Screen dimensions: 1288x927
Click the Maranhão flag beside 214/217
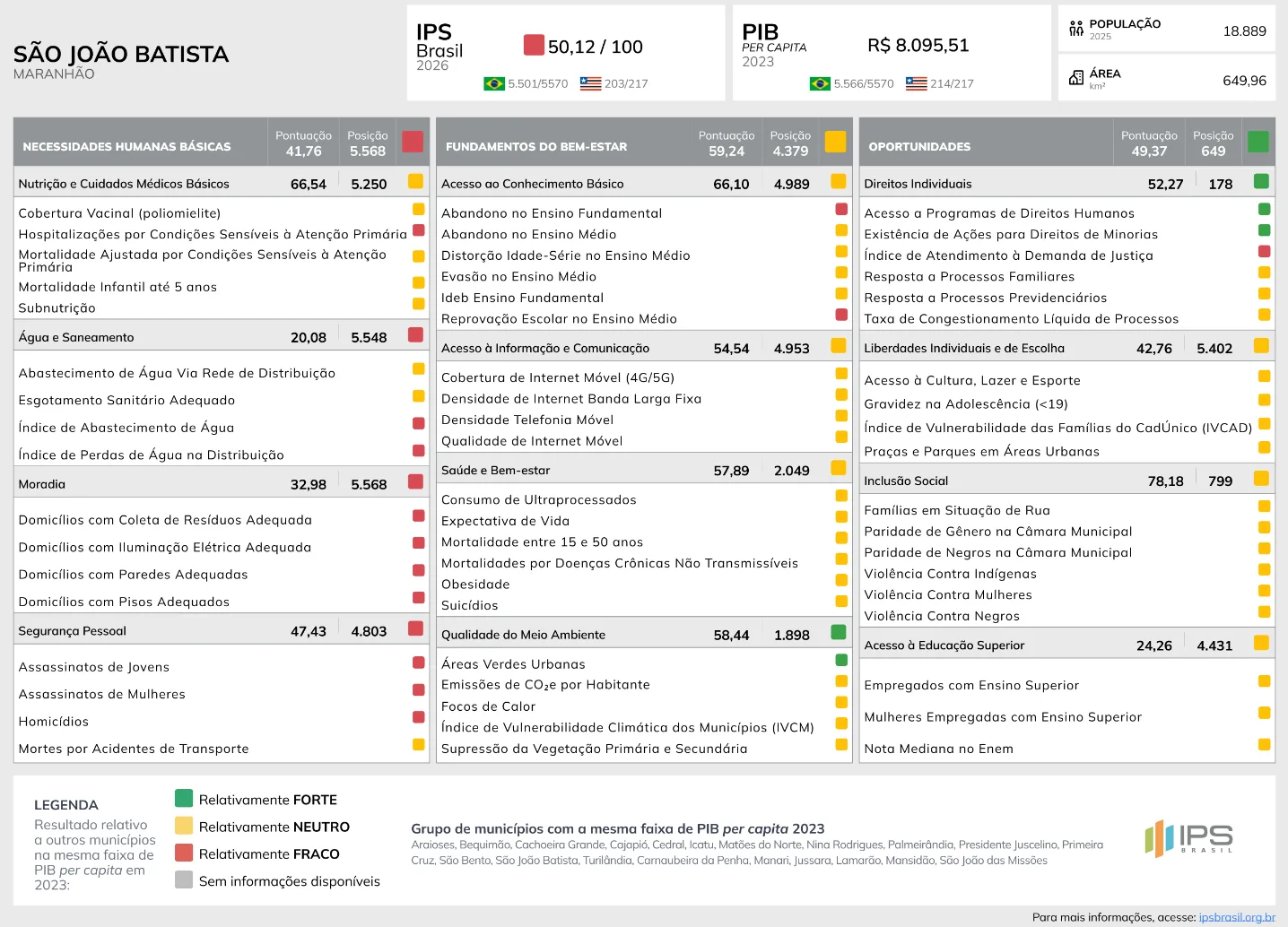916,83
